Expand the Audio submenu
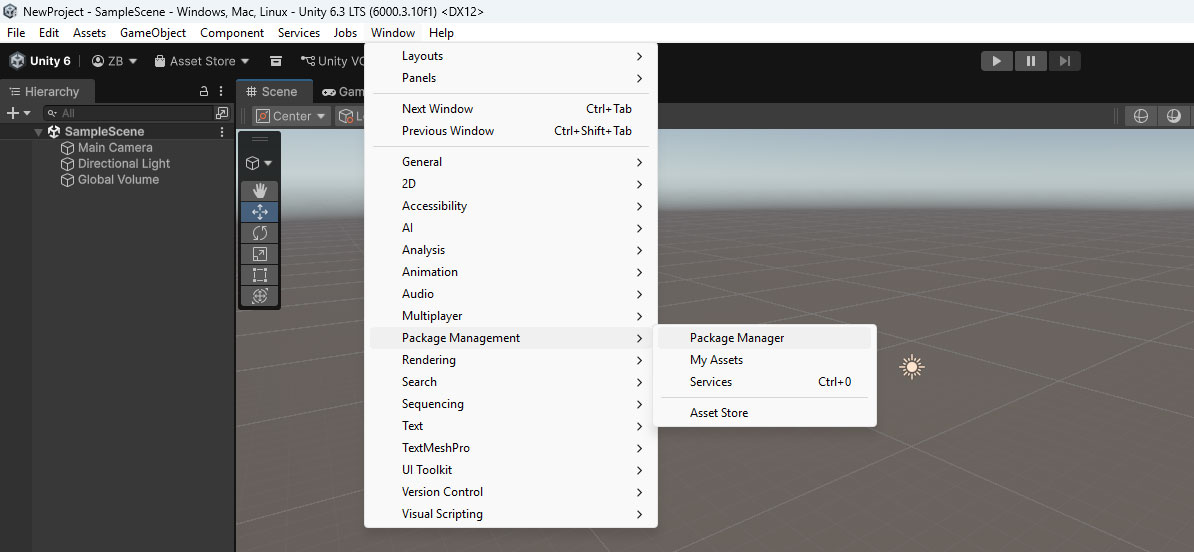The height and width of the screenshot is (552, 1194). point(510,294)
